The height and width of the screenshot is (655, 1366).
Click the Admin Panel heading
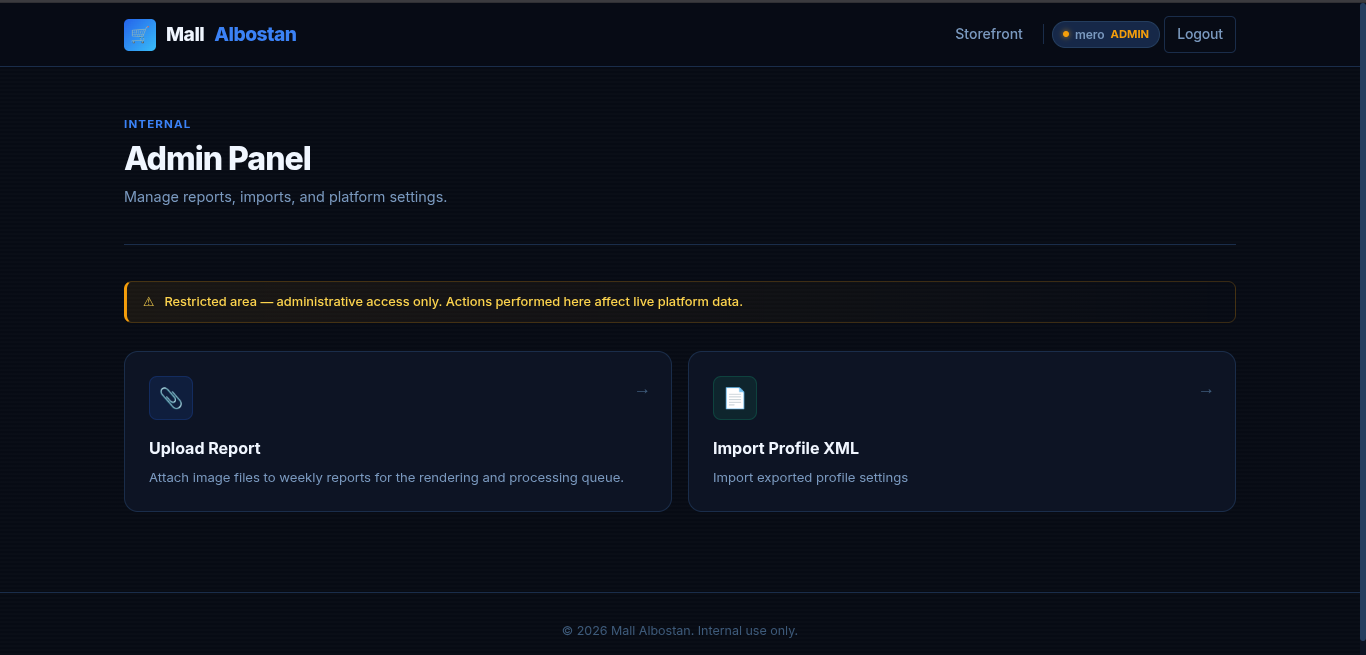(218, 158)
